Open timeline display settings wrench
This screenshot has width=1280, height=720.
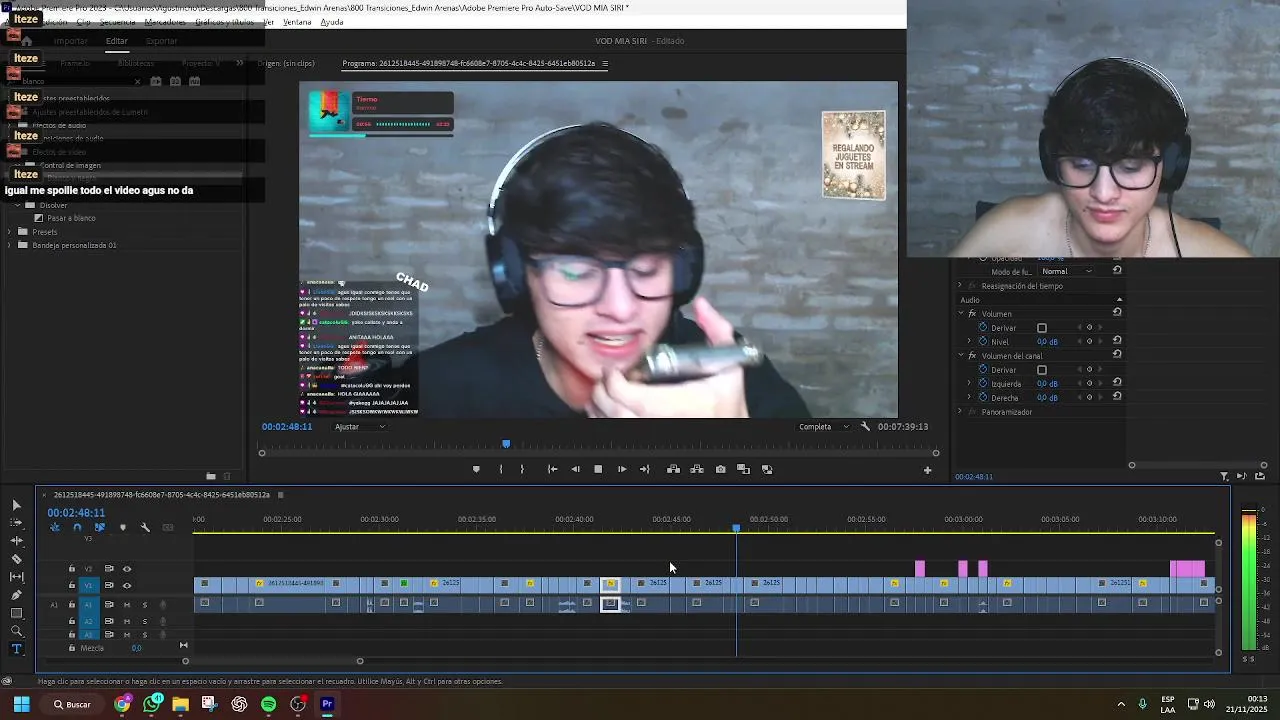[145, 528]
